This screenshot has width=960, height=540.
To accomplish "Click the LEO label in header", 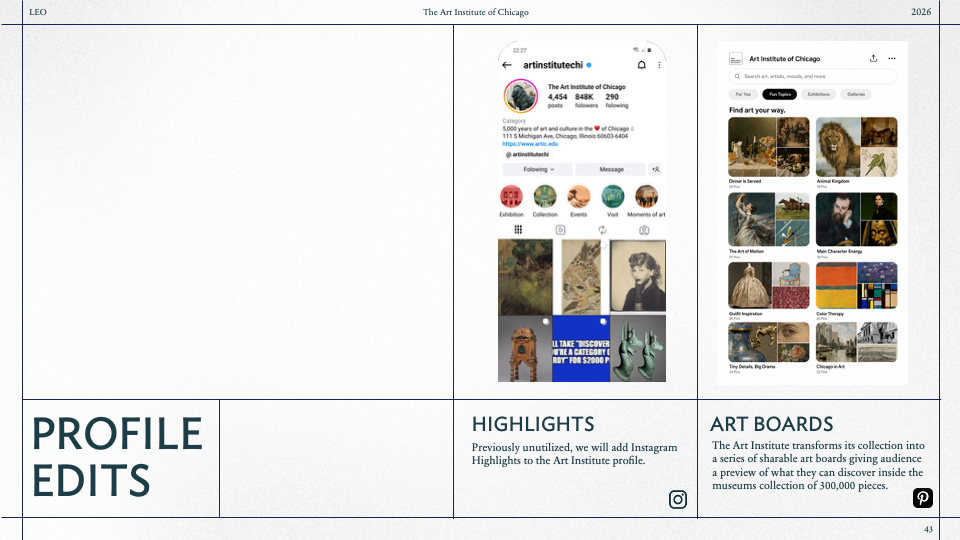I will pyautogui.click(x=38, y=12).
